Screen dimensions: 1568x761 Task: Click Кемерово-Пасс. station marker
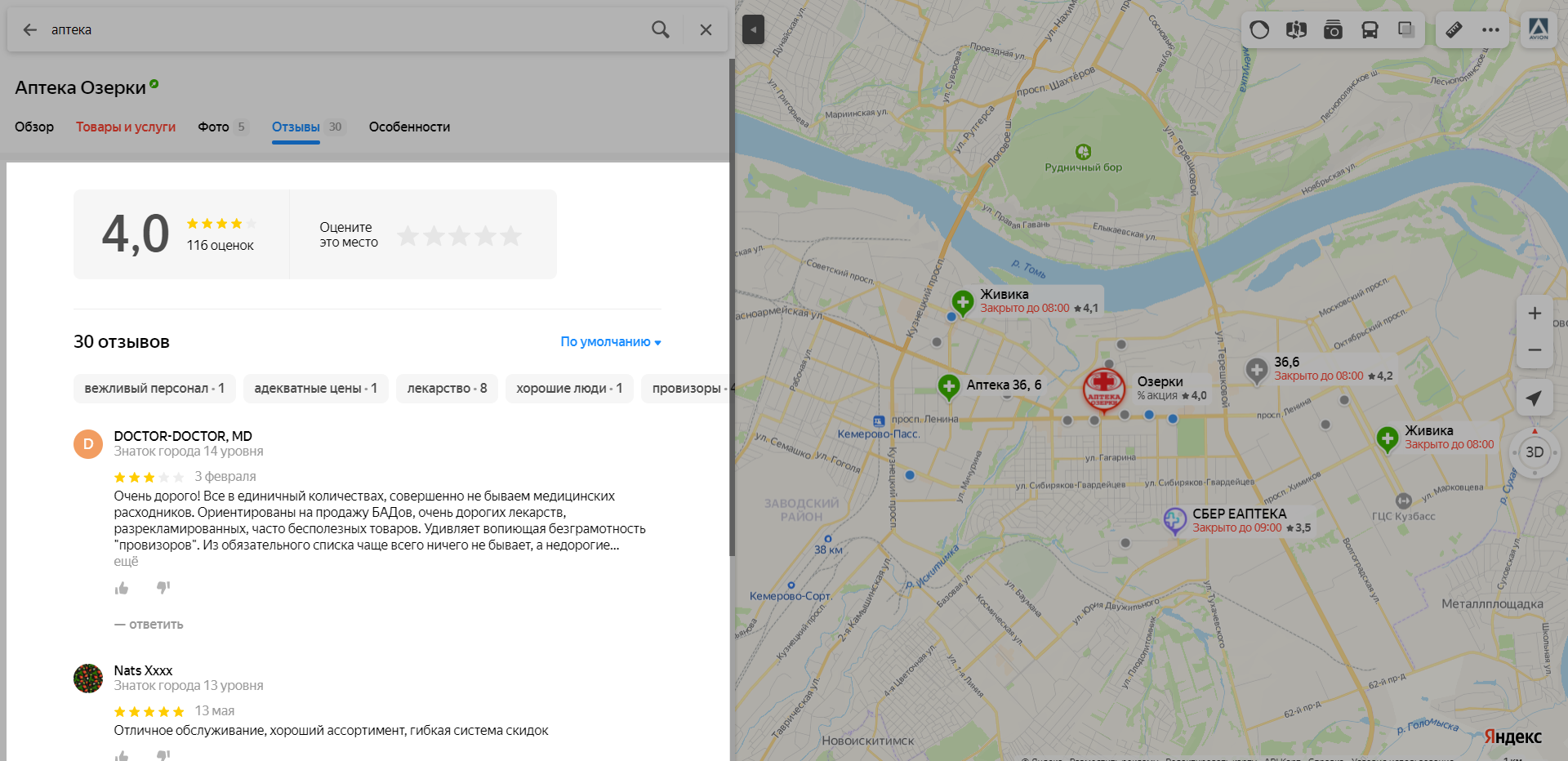pos(879,421)
